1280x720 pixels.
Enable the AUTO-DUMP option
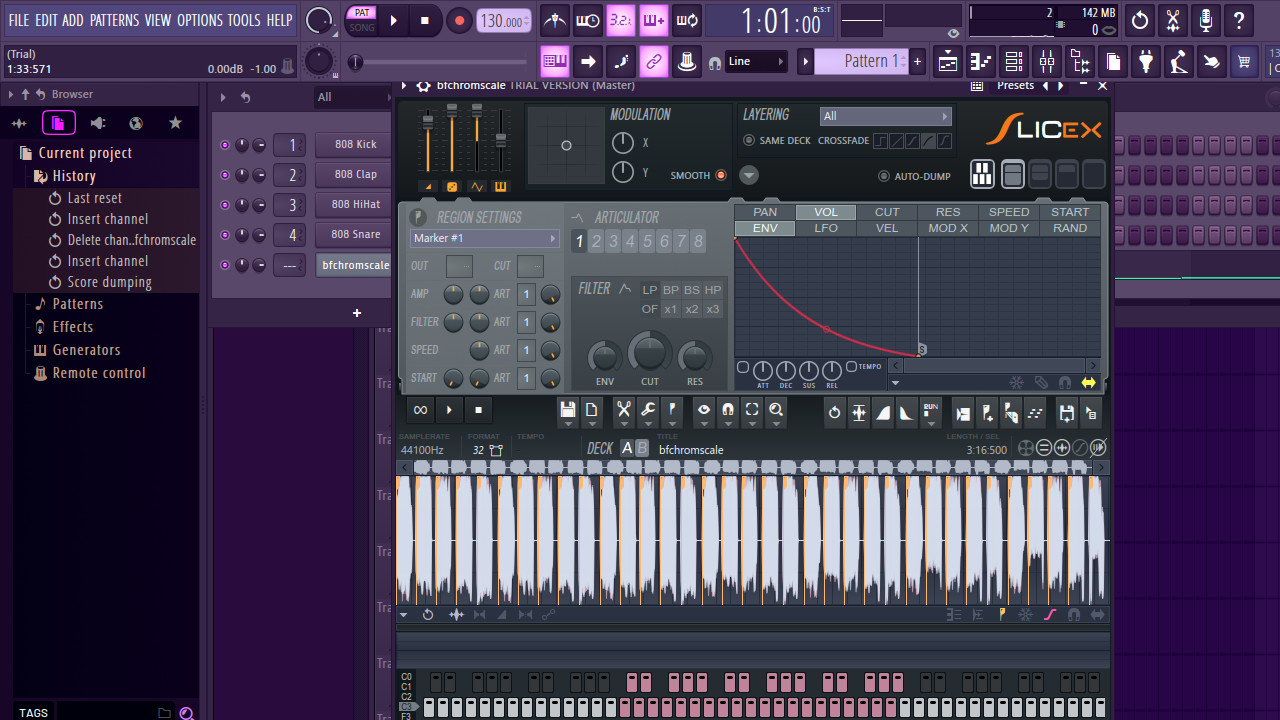click(x=883, y=176)
